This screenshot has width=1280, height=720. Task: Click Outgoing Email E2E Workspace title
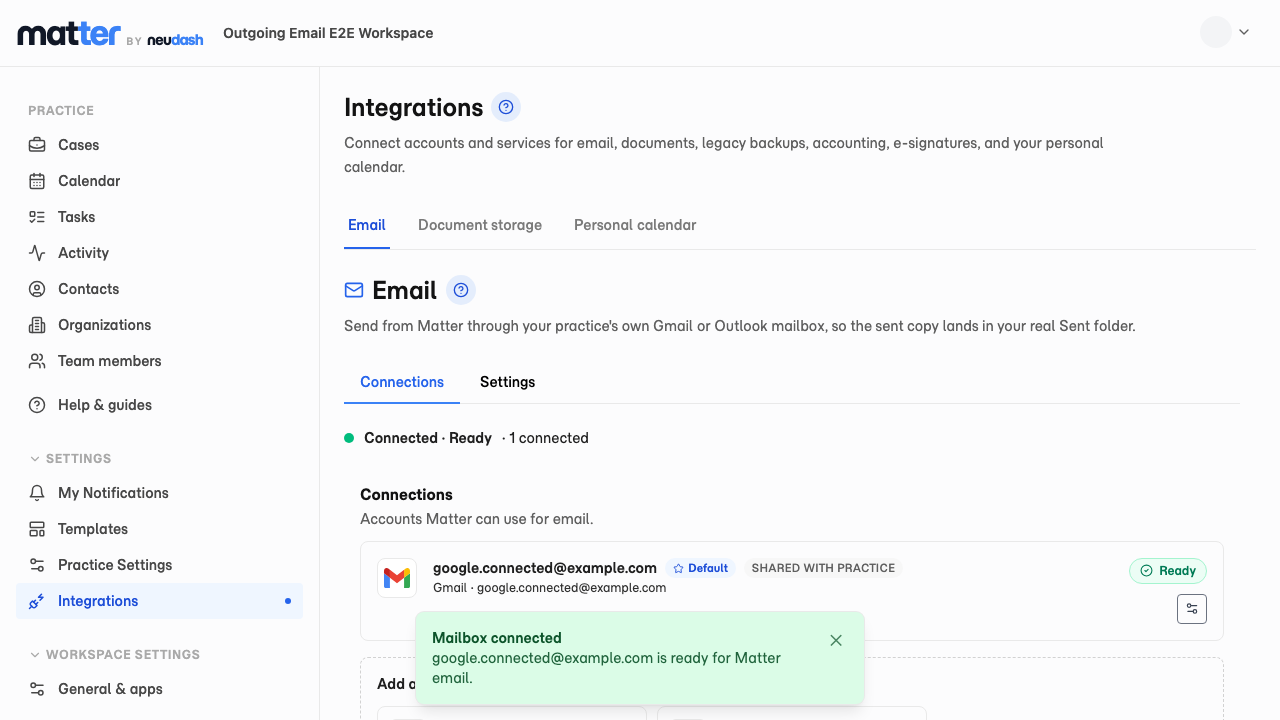(x=328, y=33)
